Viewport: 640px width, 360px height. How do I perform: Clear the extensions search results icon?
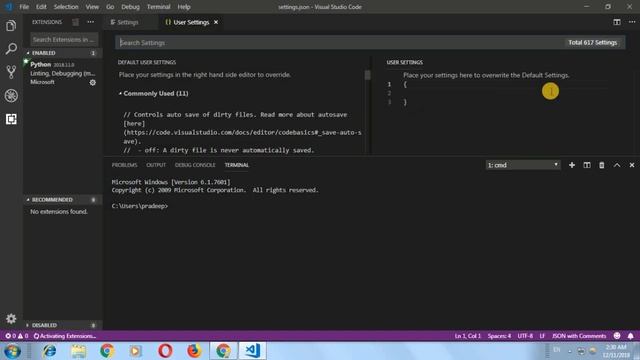76,22
